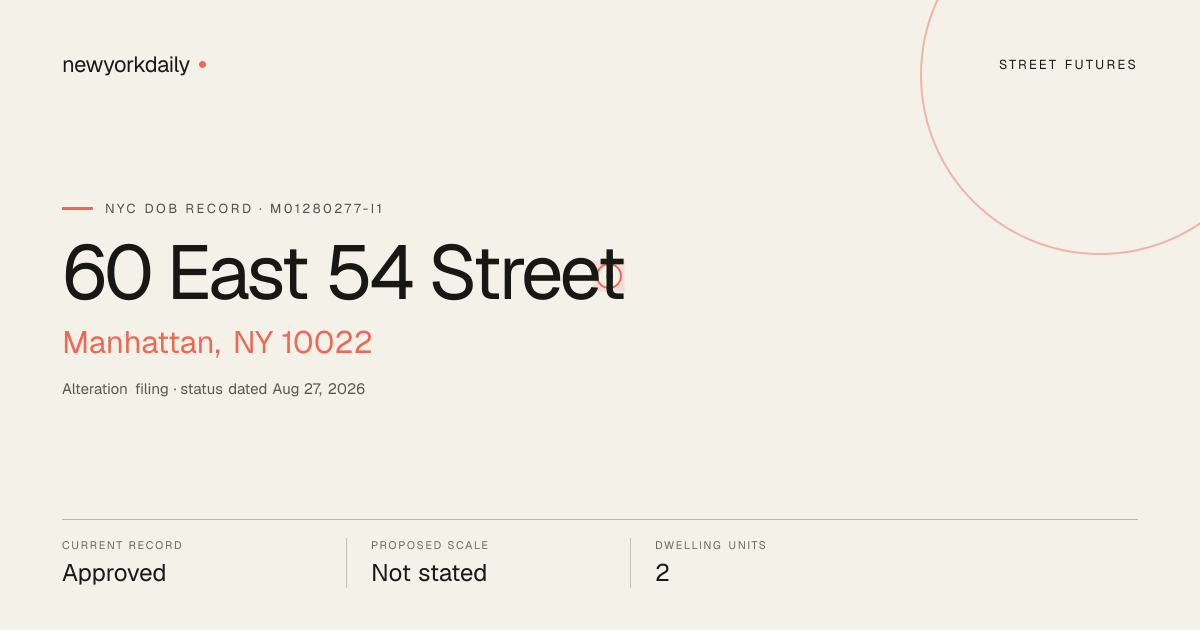Click the Approved status value
The height and width of the screenshot is (630, 1200).
pos(114,574)
